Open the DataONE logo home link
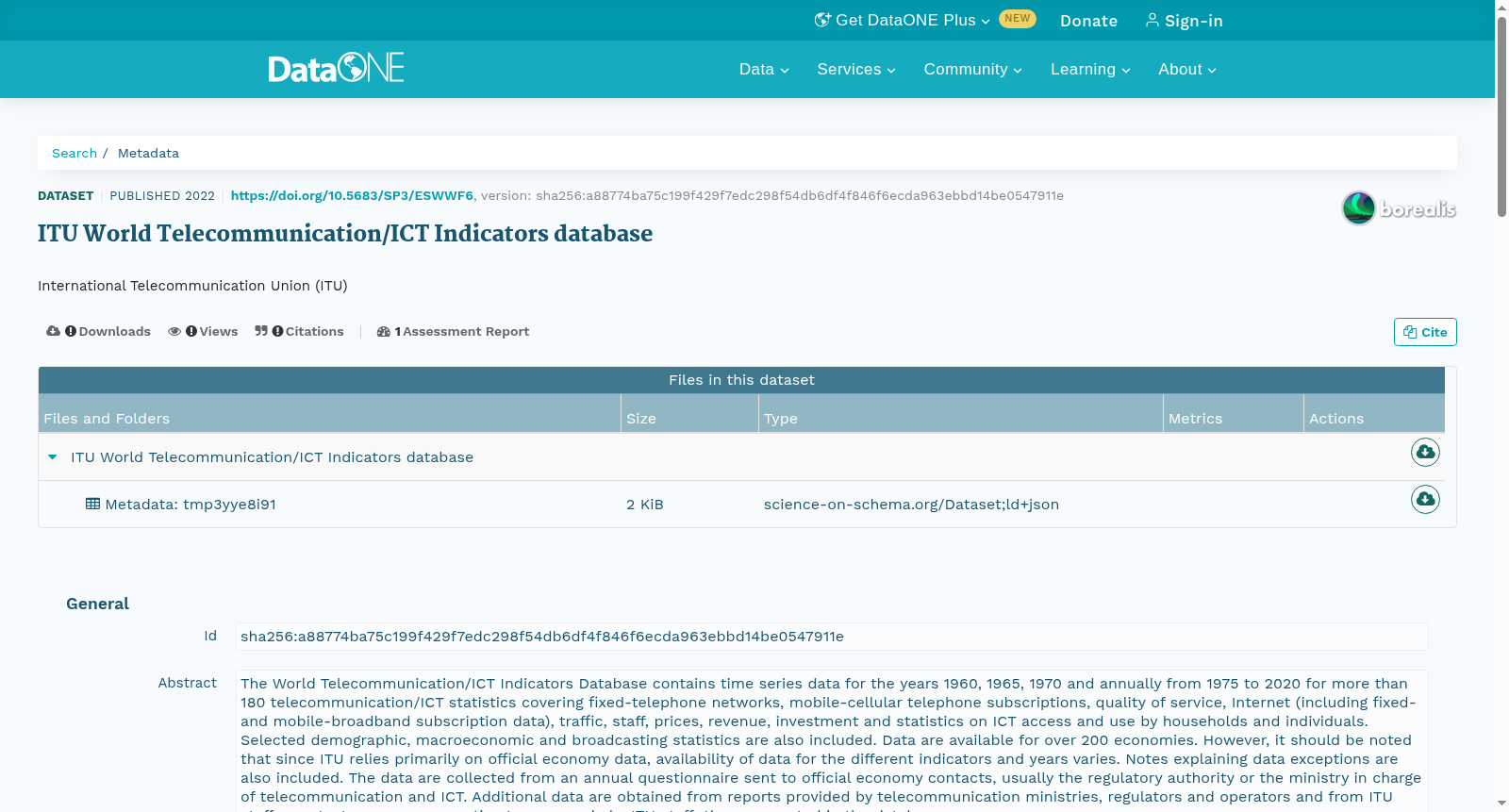The height and width of the screenshot is (812, 1509). coord(336,68)
